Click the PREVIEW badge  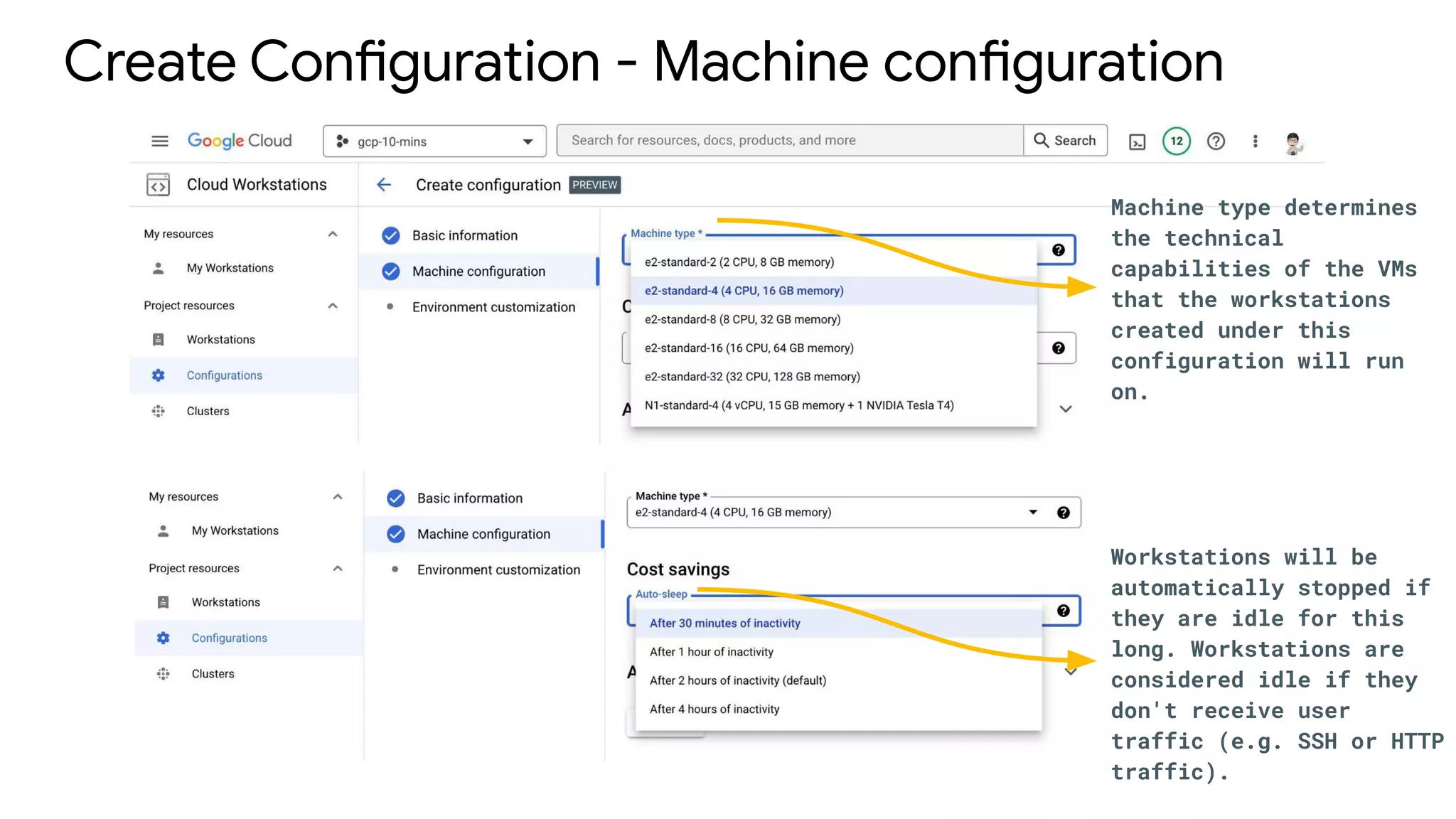[595, 185]
